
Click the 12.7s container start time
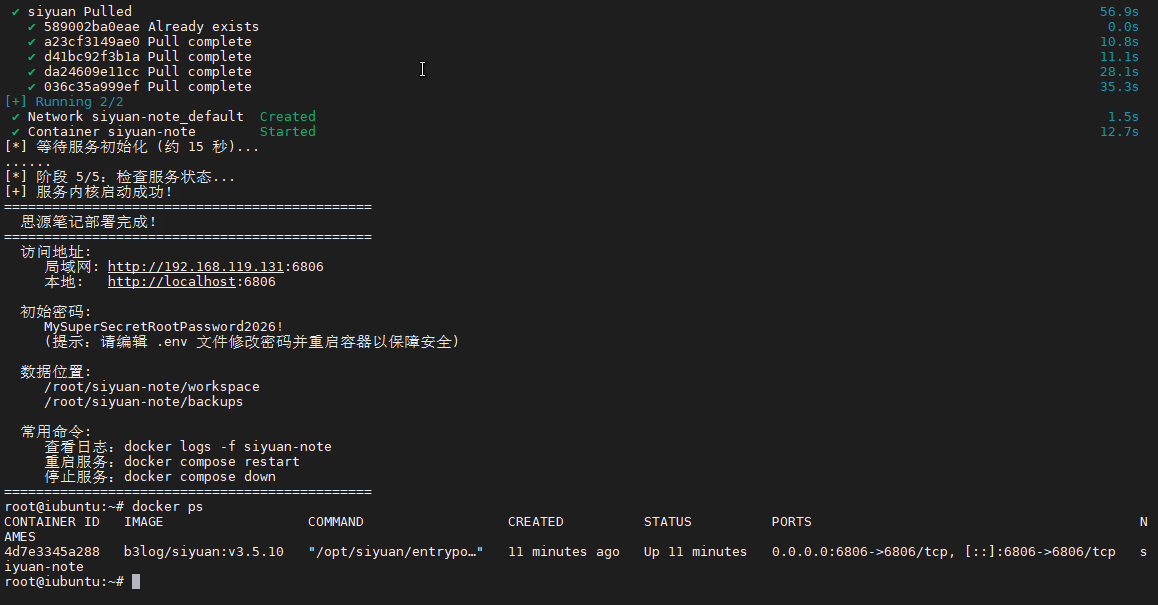click(1119, 131)
